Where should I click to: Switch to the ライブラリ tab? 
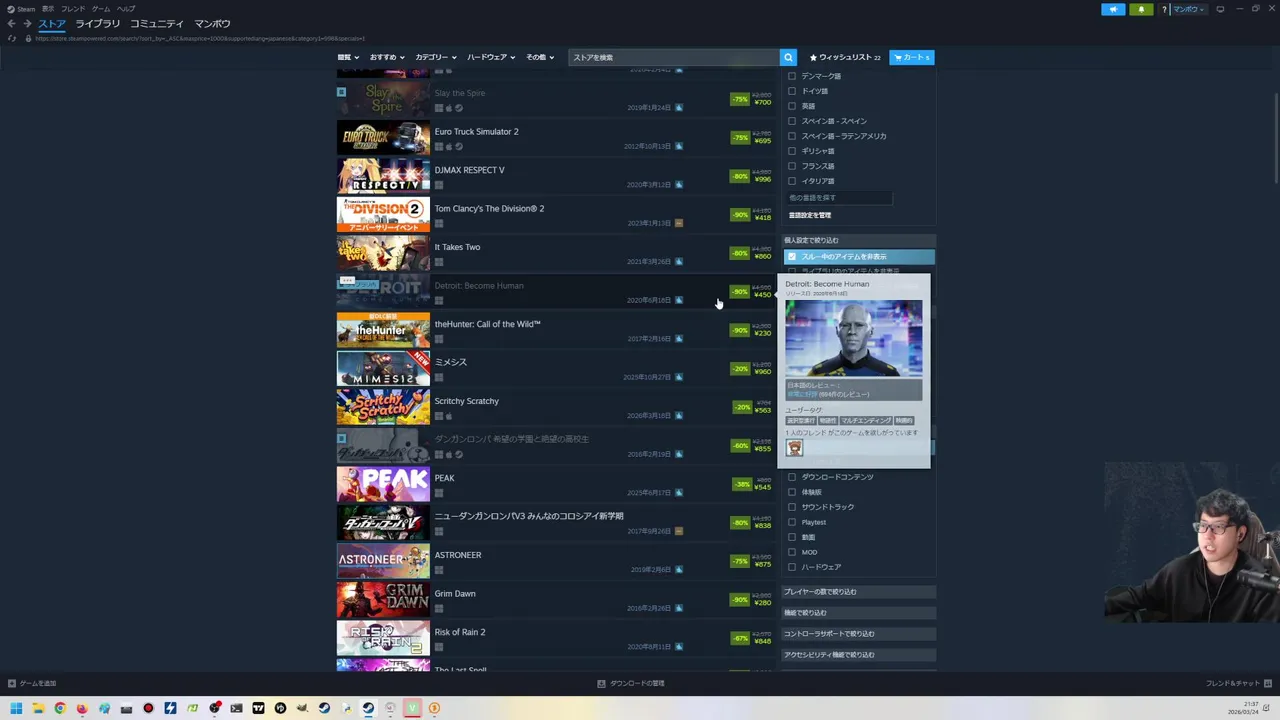pyautogui.click(x=97, y=23)
